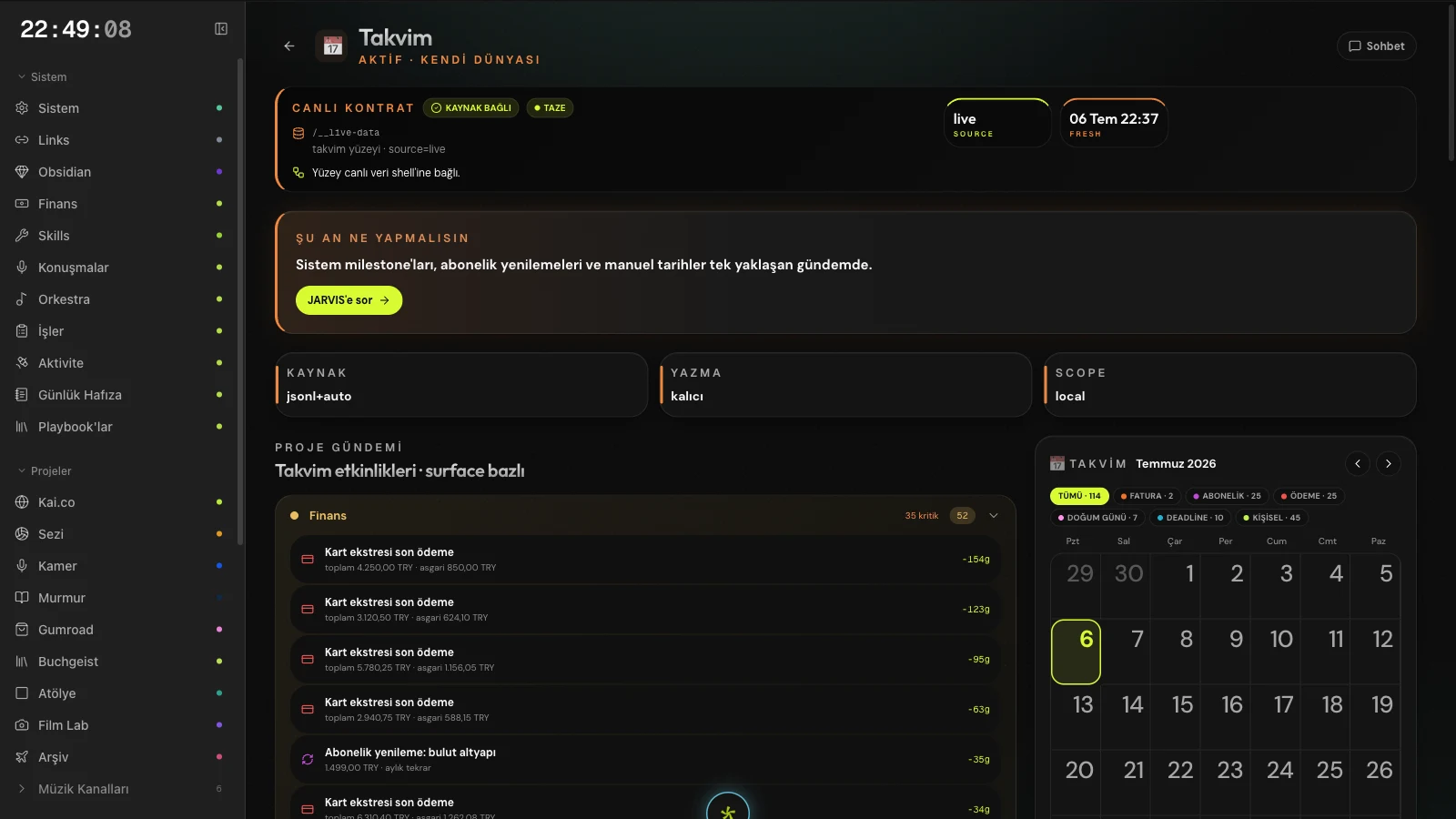Viewport: 1456px width, 819px height.
Task: Filter calendar by TÜMÜ · 114 chip
Action: pyautogui.click(x=1079, y=496)
